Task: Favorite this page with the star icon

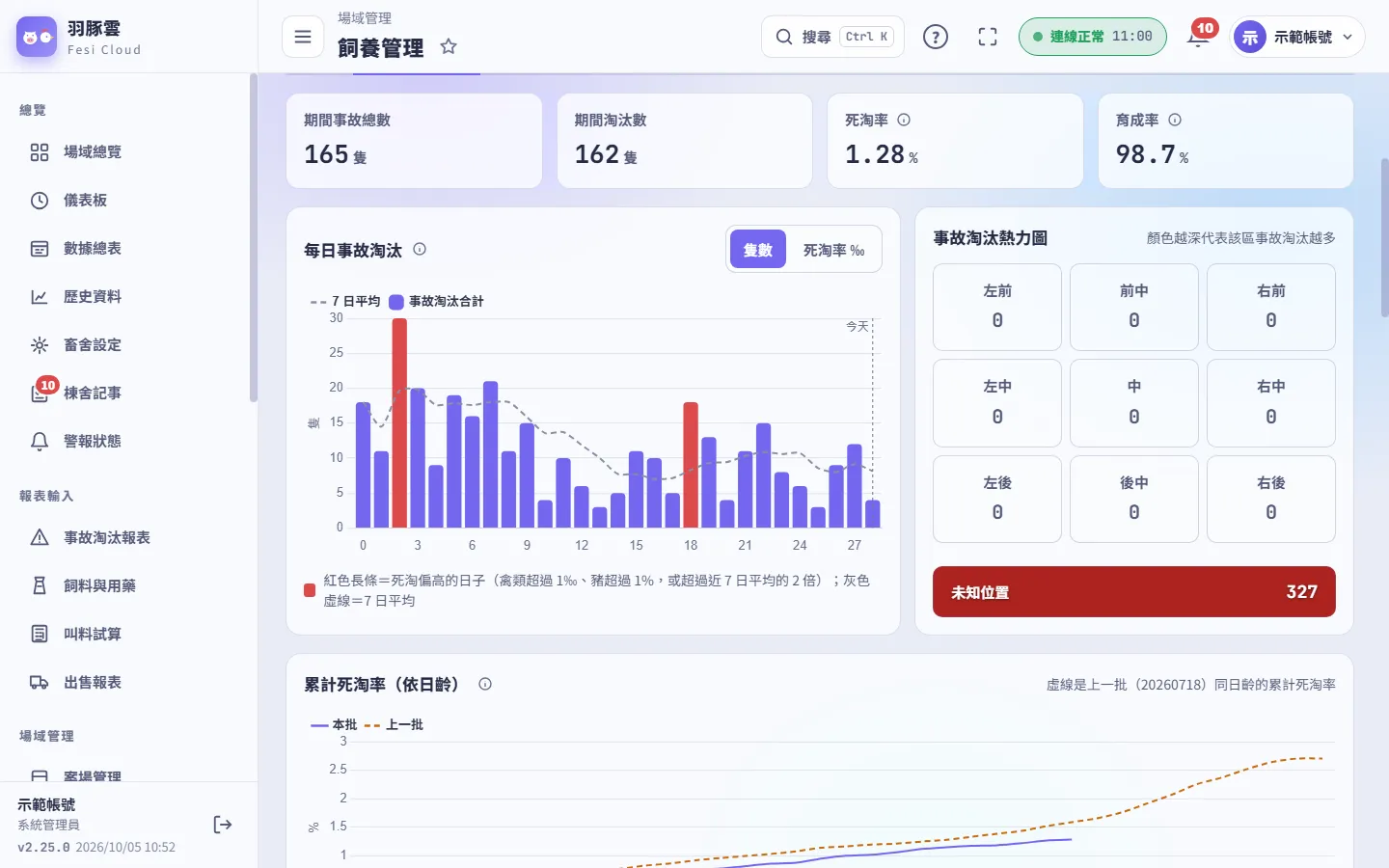Action: click(x=449, y=46)
